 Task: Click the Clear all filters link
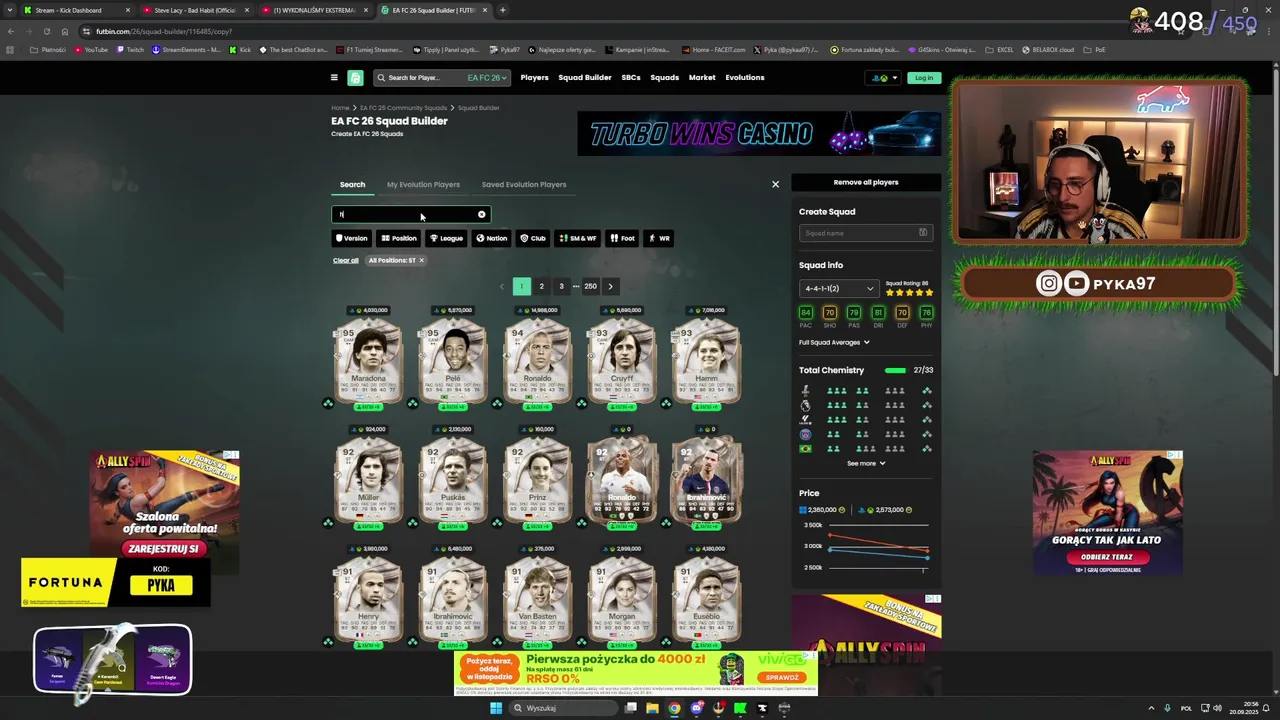[345, 260]
